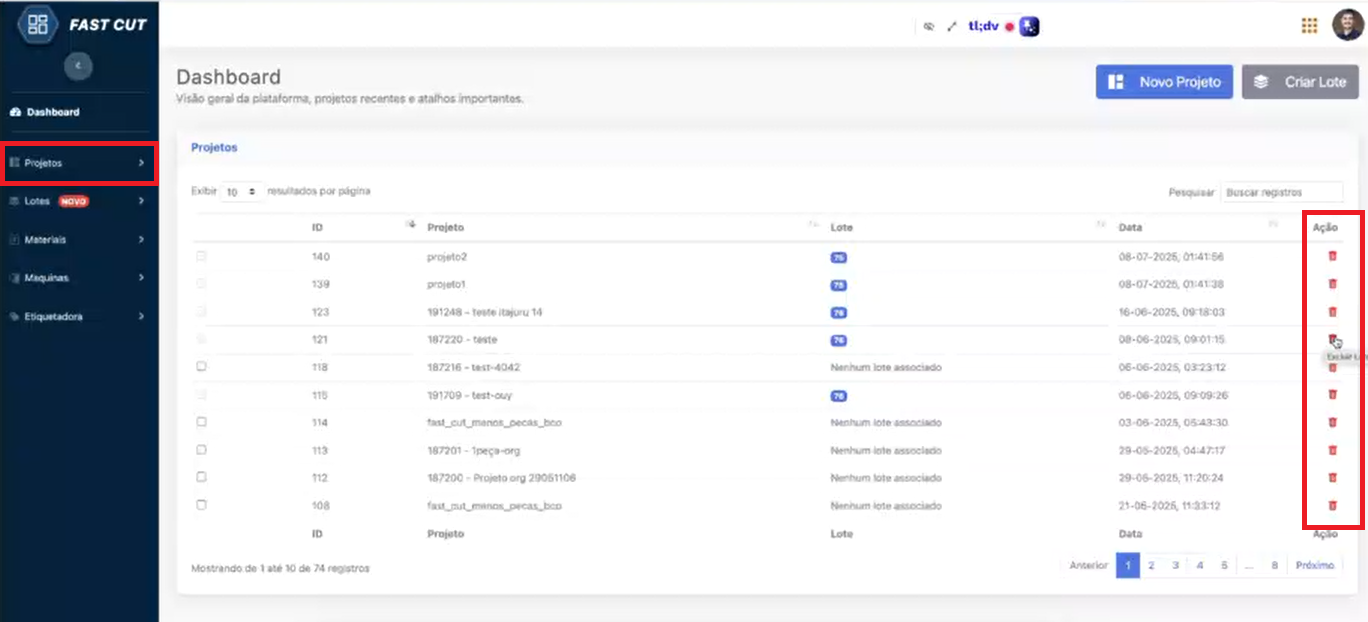Click the trash icon for project 123
This screenshot has width=1368, height=622.
click(1332, 312)
